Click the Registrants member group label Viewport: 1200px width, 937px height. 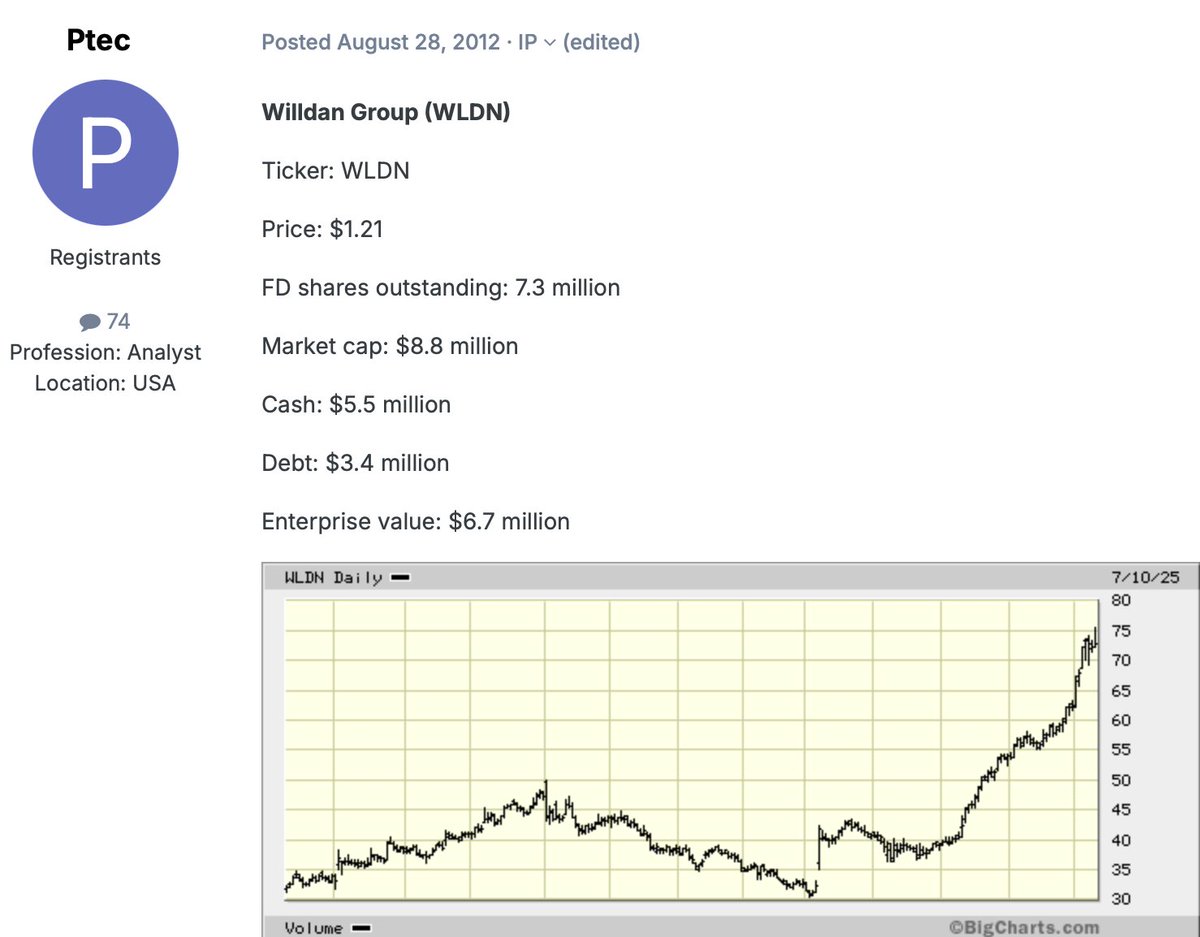[105, 258]
